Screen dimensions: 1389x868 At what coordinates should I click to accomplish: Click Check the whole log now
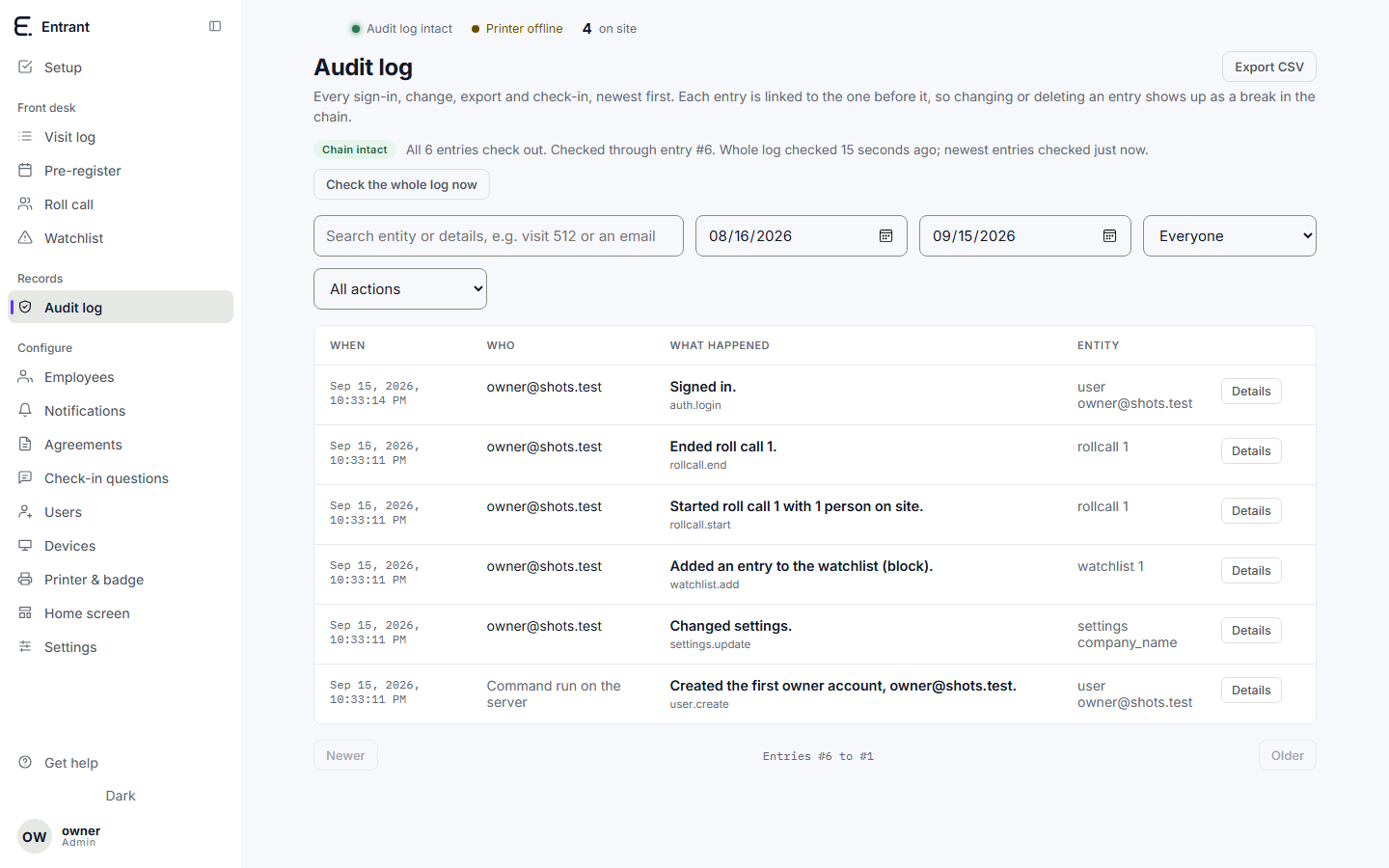[401, 184]
